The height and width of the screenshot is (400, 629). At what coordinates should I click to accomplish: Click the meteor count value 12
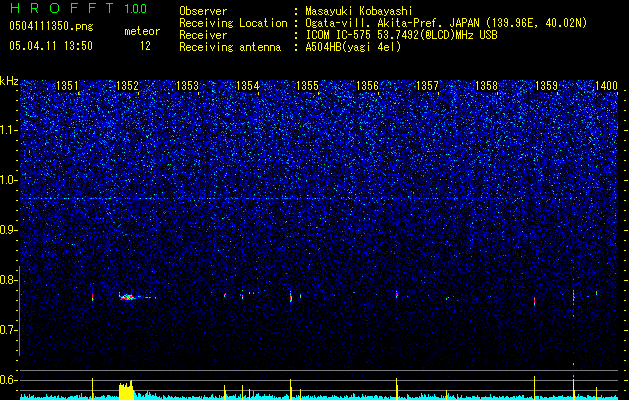(x=145, y=46)
